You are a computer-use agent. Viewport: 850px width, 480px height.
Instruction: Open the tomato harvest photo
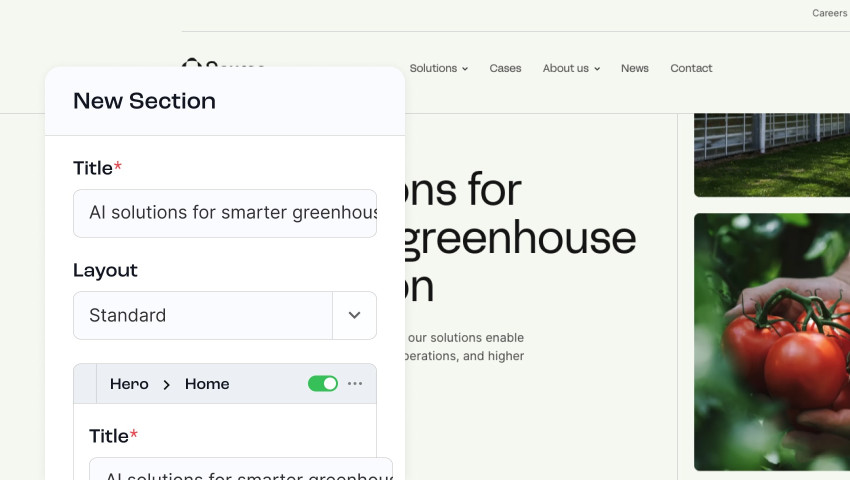pos(772,342)
